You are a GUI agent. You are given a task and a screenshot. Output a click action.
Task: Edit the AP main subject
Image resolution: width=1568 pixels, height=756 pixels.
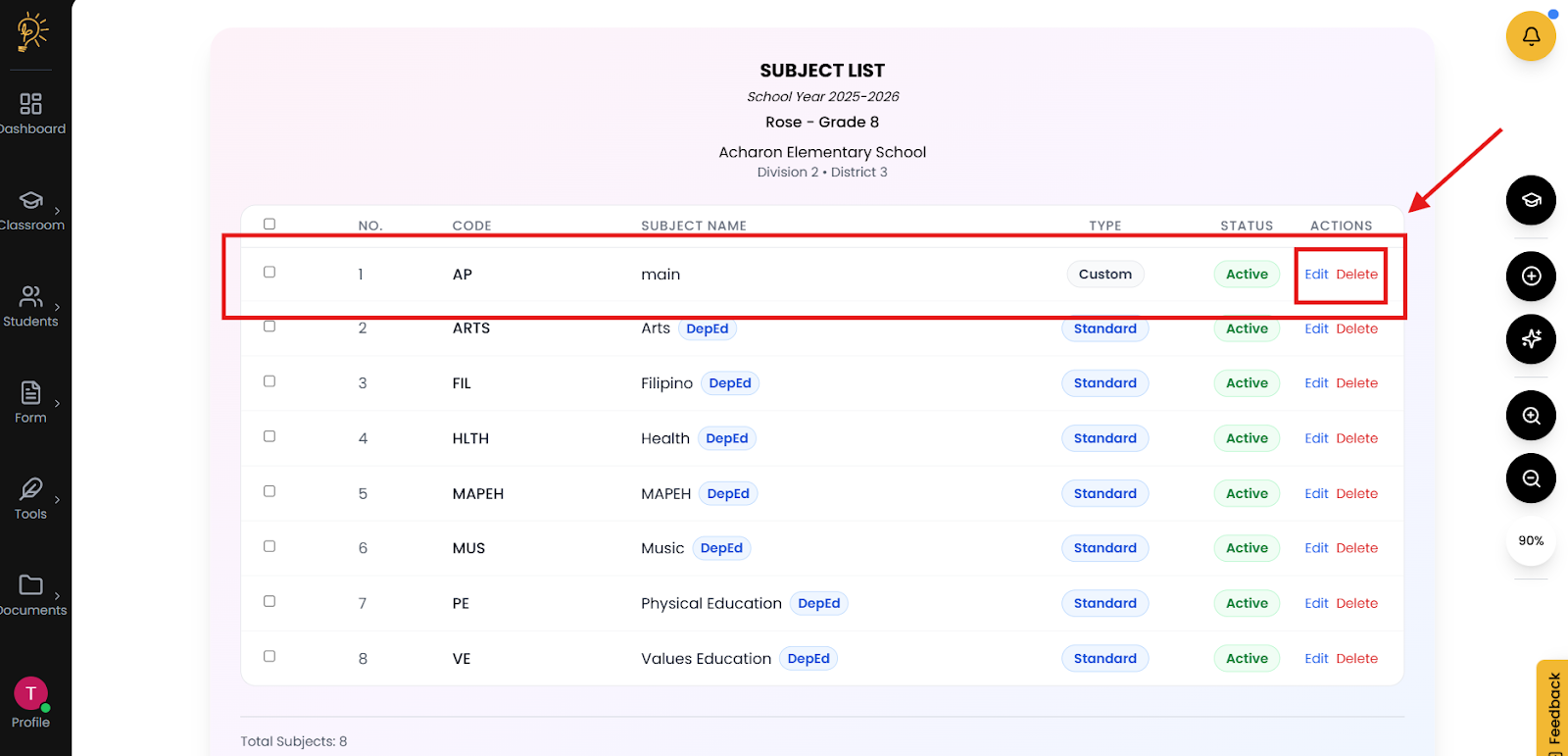click(x=1316, y=275)
